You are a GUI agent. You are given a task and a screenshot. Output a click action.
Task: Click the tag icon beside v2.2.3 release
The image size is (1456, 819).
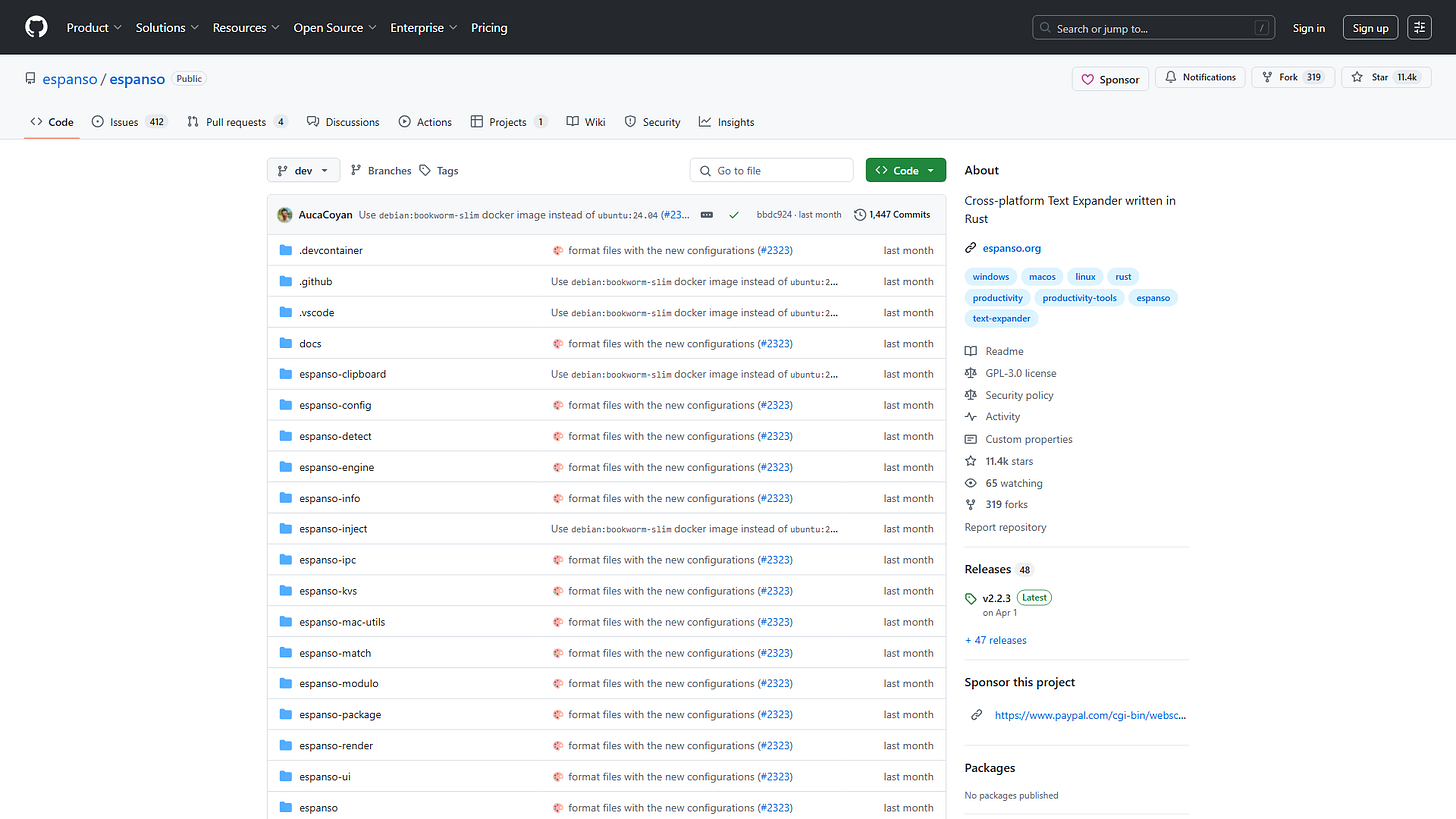(971, 599)
